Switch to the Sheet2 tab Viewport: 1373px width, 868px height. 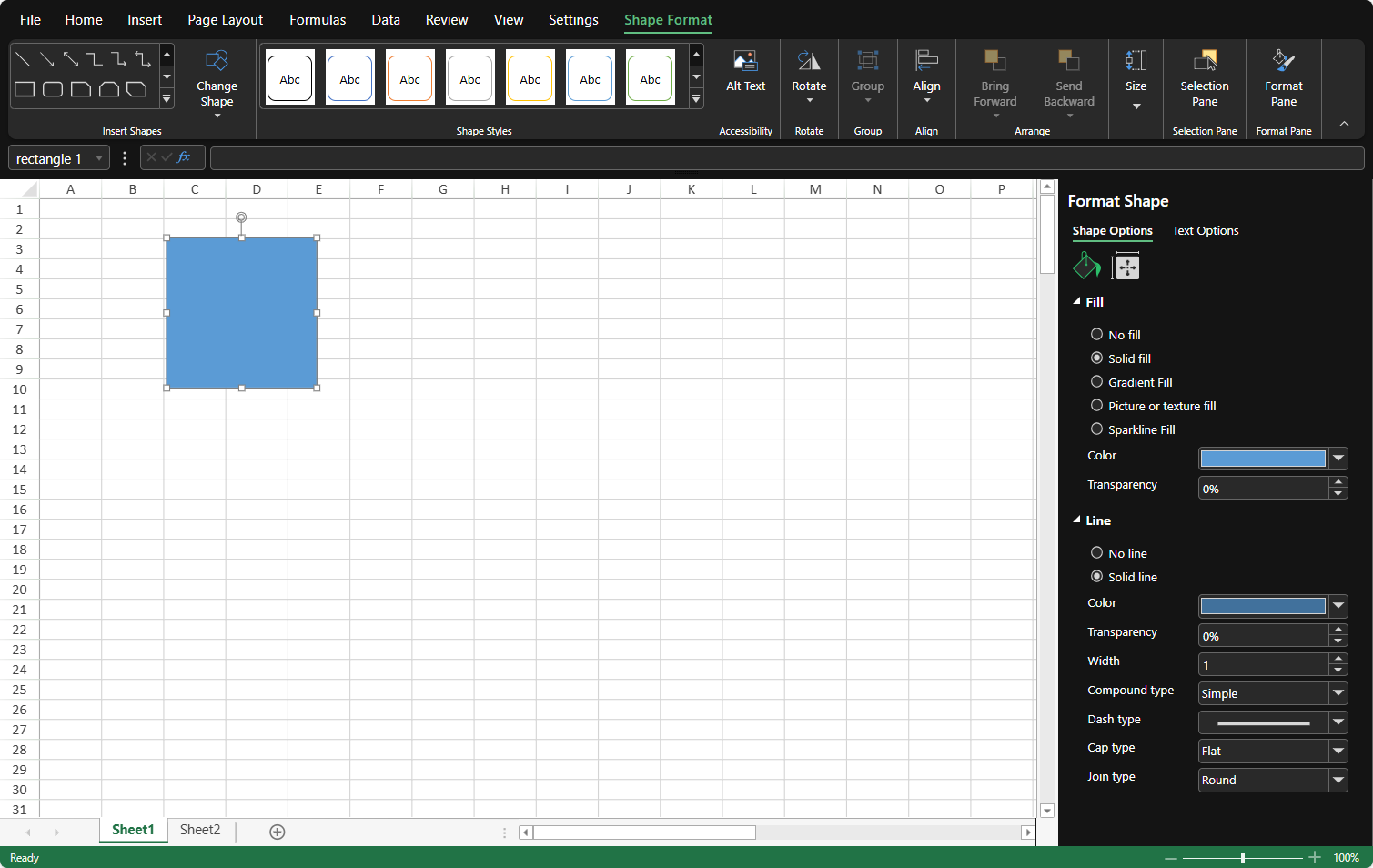200,830
